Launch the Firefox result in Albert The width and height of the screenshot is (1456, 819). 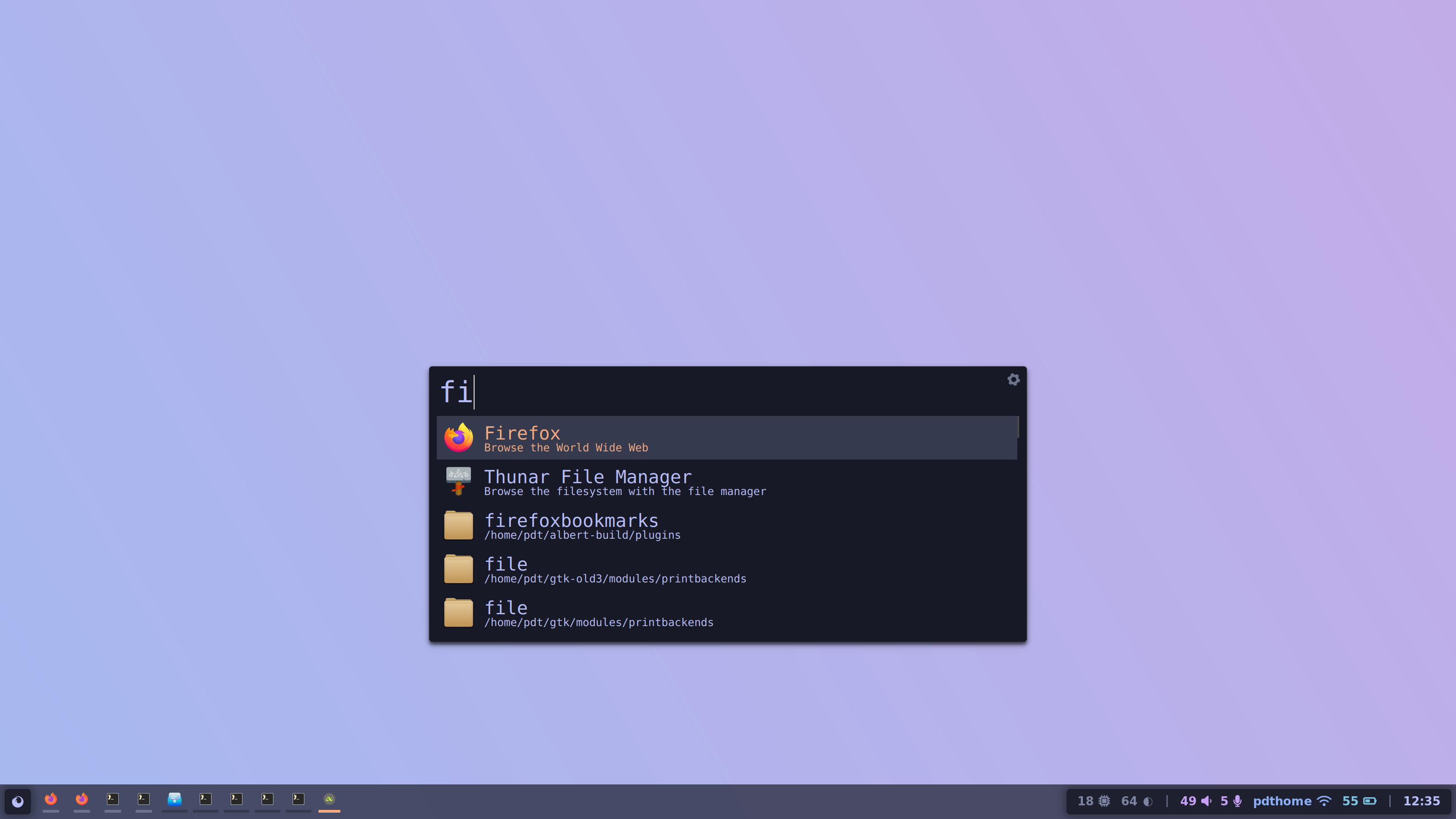click(x=727, y=438)
